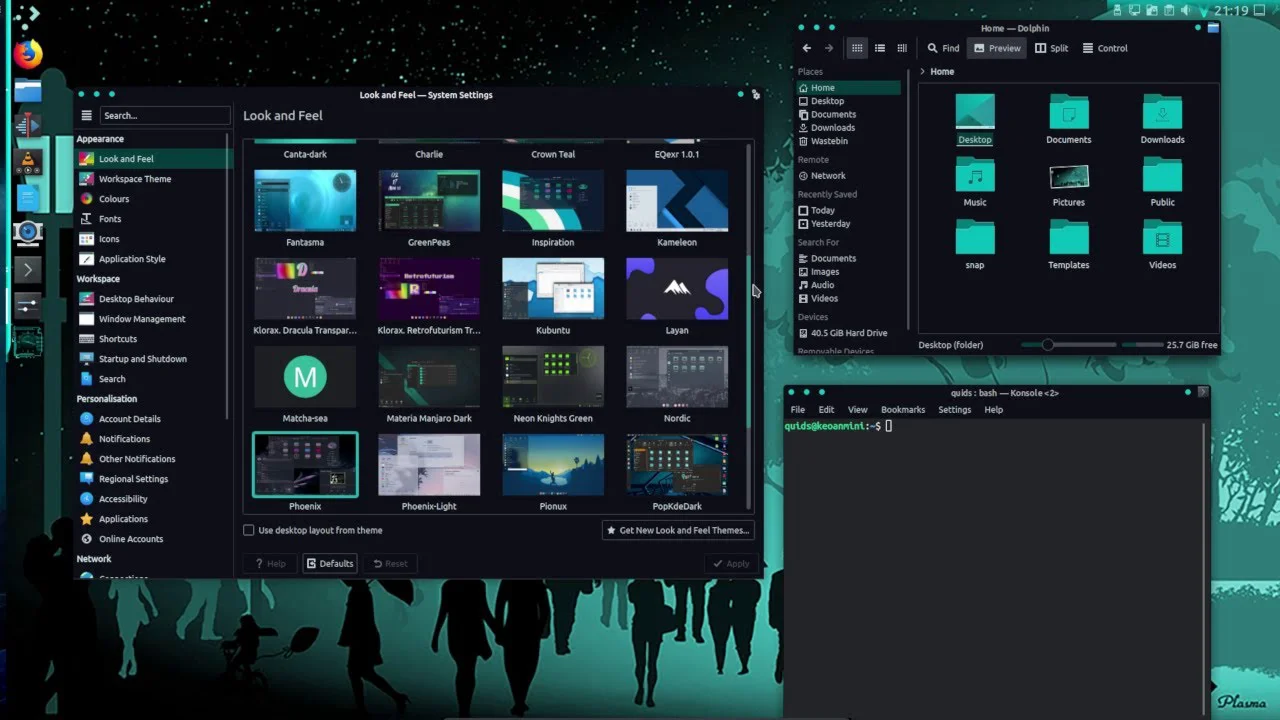Click the Defaults button
The width and height of the screenshot is (1280, 720).
click(x=330, y=563)
